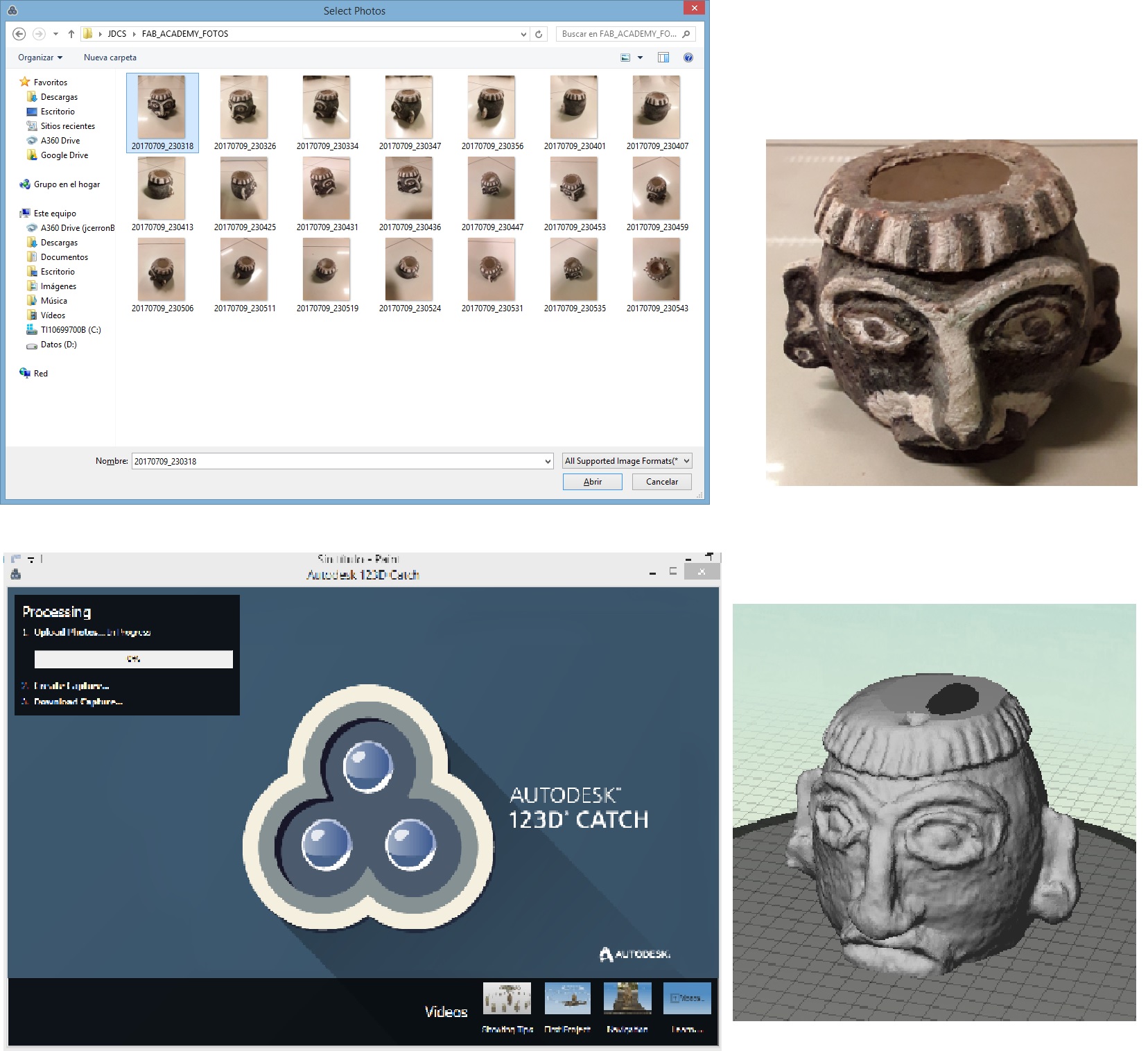
Task: Open Música folder in navigation pane
Action: tap(53, 301)
